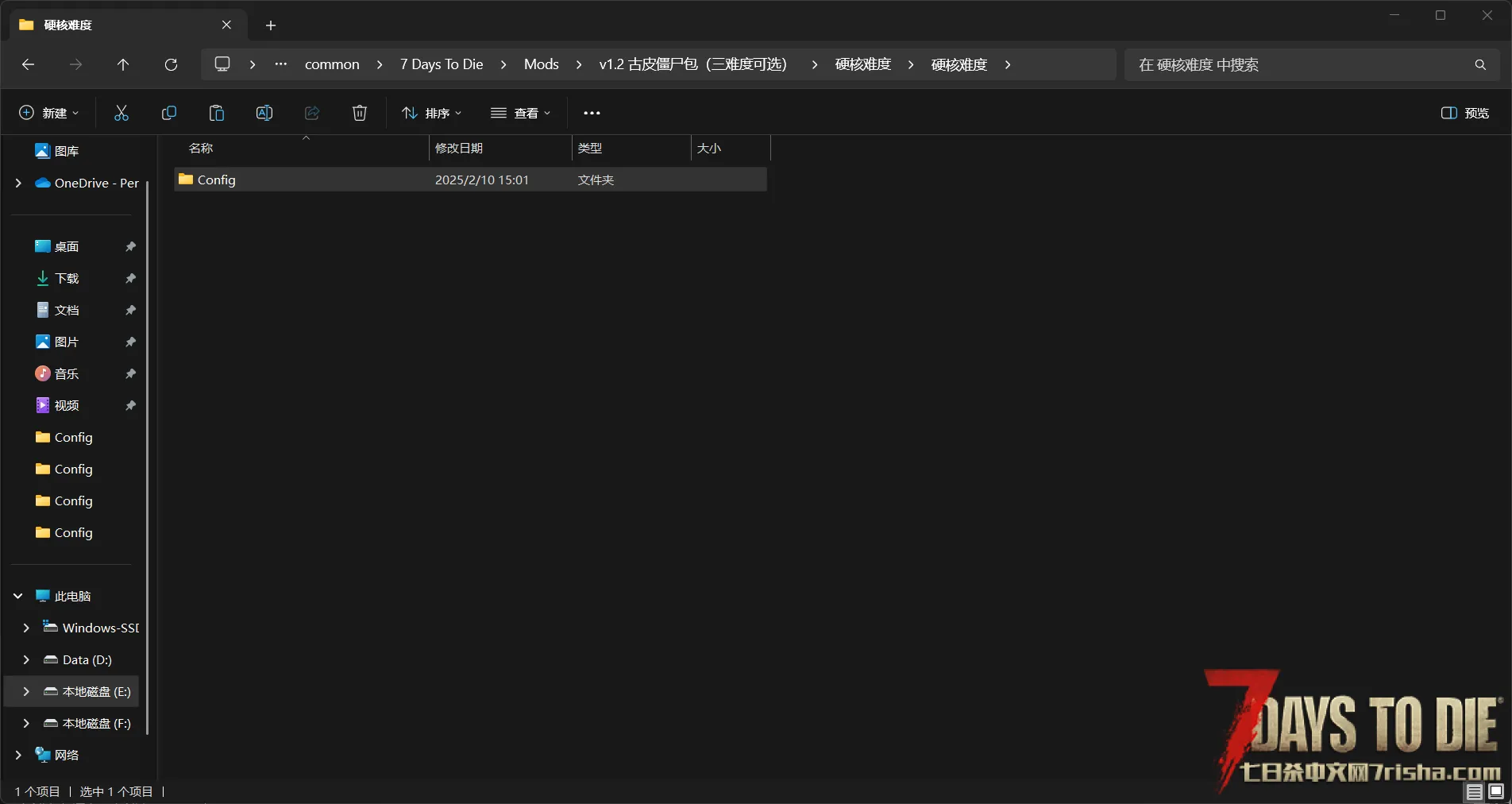Click the Rename icon in toolbar
1512x804 pixels.
tap(264, 113)
